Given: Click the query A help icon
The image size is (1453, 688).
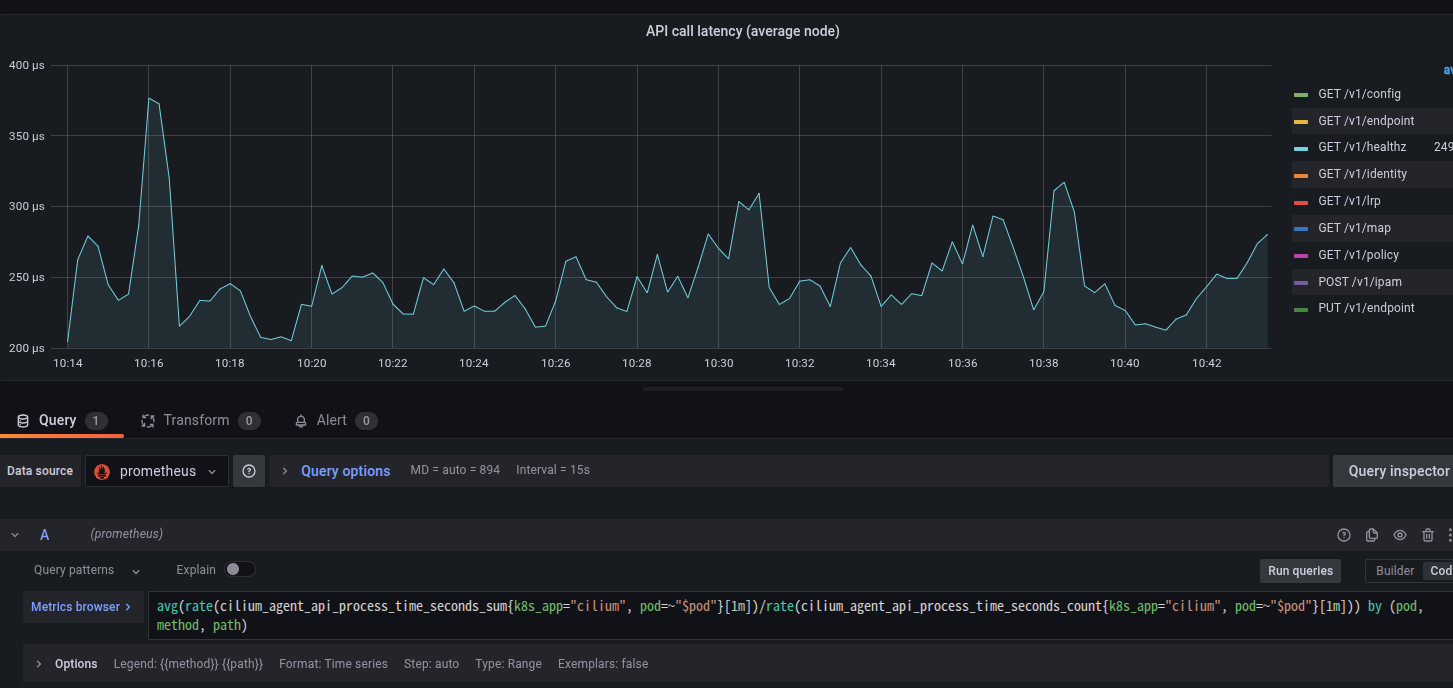Looking at the screenshot, I should coord(1344,535).
